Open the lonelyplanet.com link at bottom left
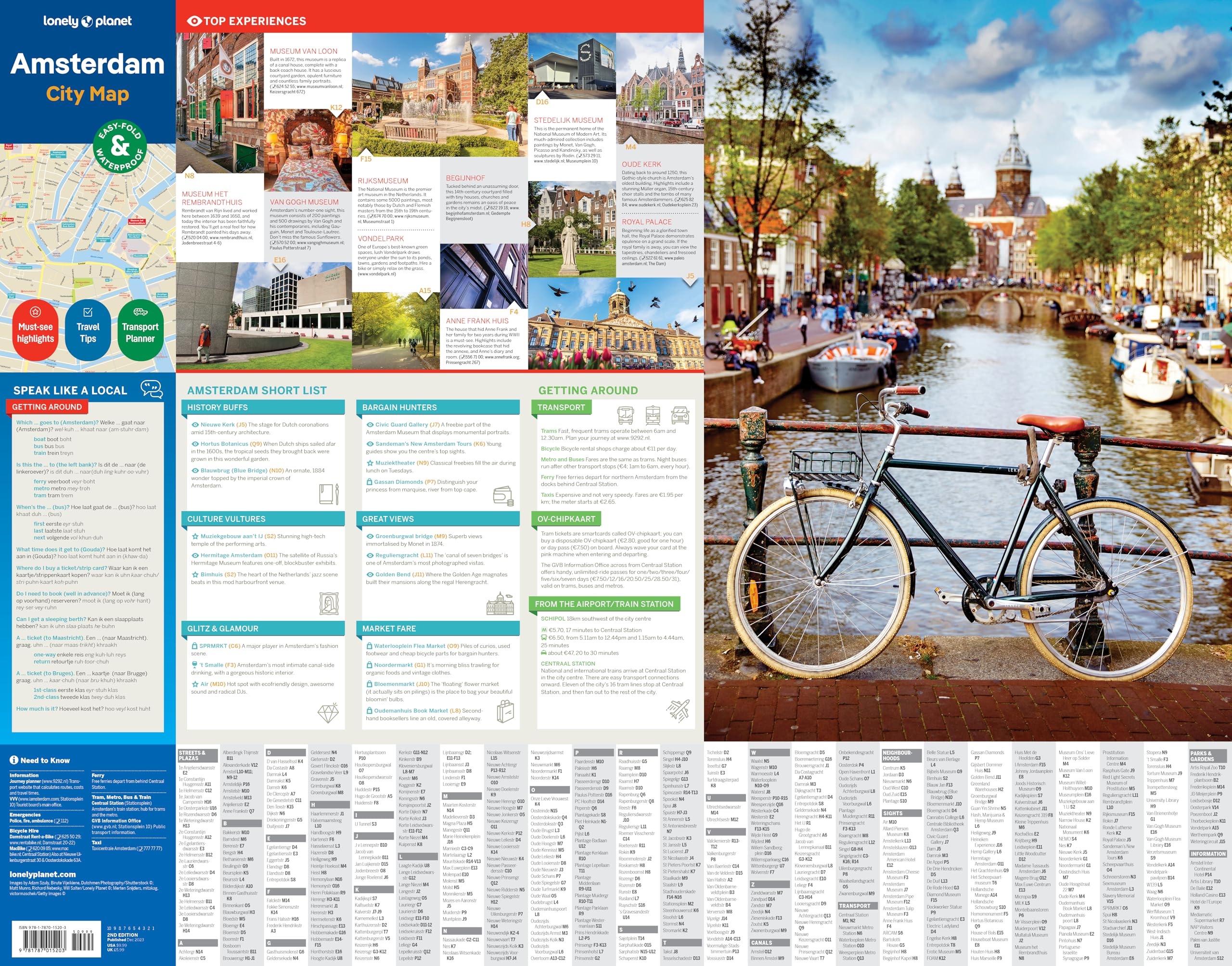The image size is (1232, 966). coord(42,874)
